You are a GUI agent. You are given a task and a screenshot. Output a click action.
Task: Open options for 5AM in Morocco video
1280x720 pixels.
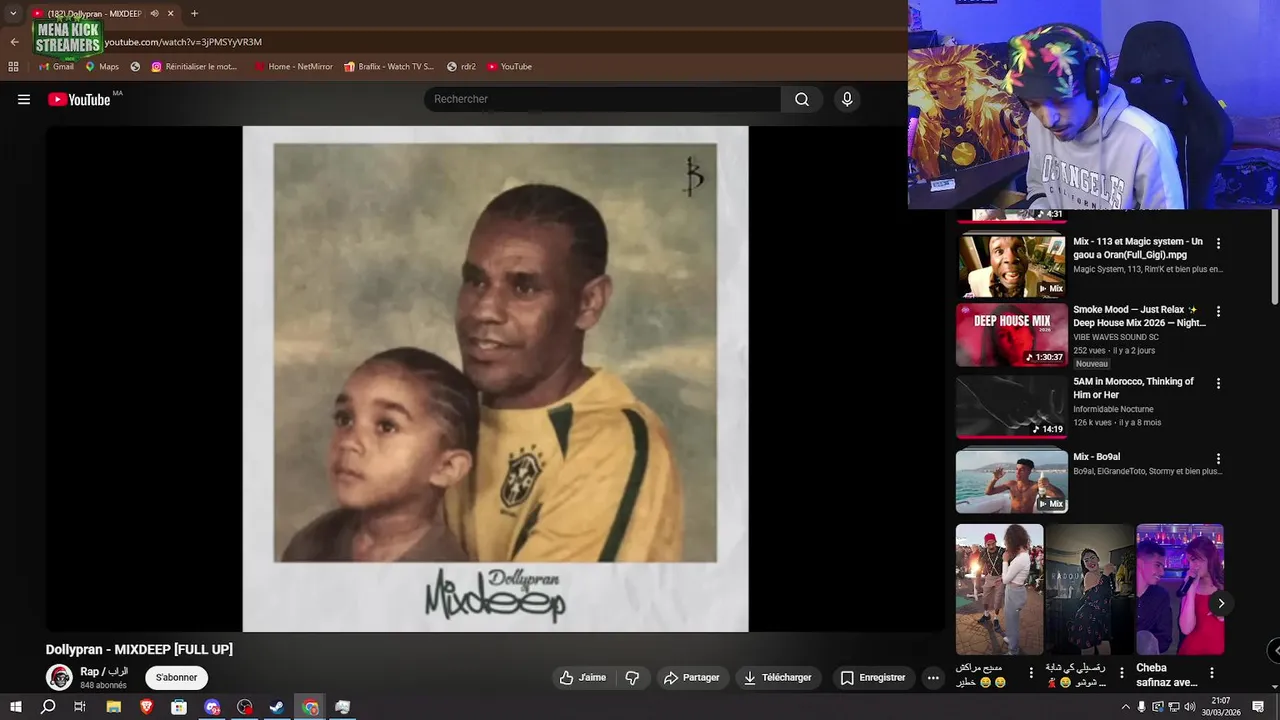1218,383
